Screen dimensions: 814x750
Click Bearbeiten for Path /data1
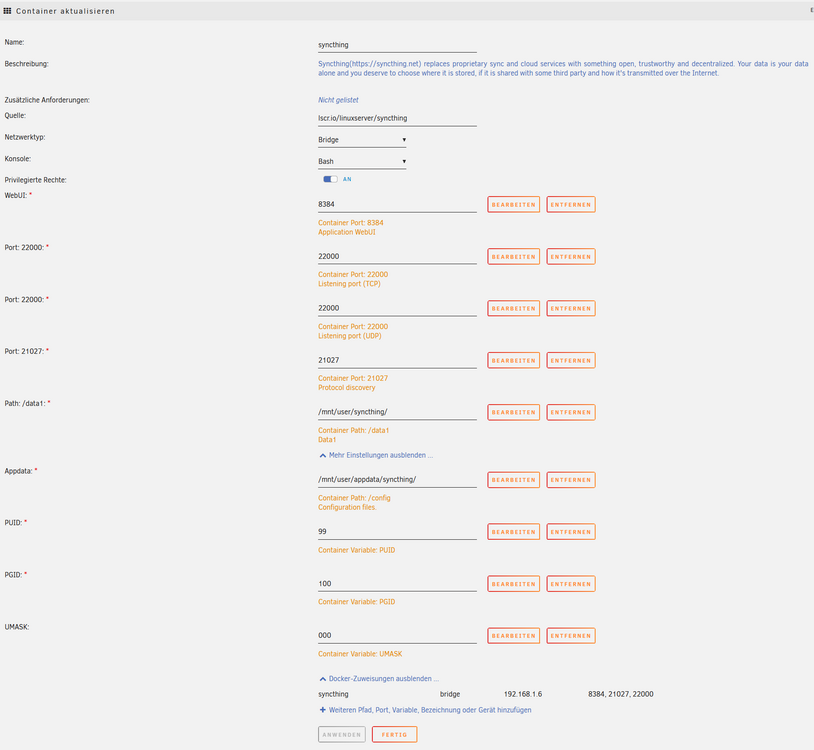coord(513,412)
